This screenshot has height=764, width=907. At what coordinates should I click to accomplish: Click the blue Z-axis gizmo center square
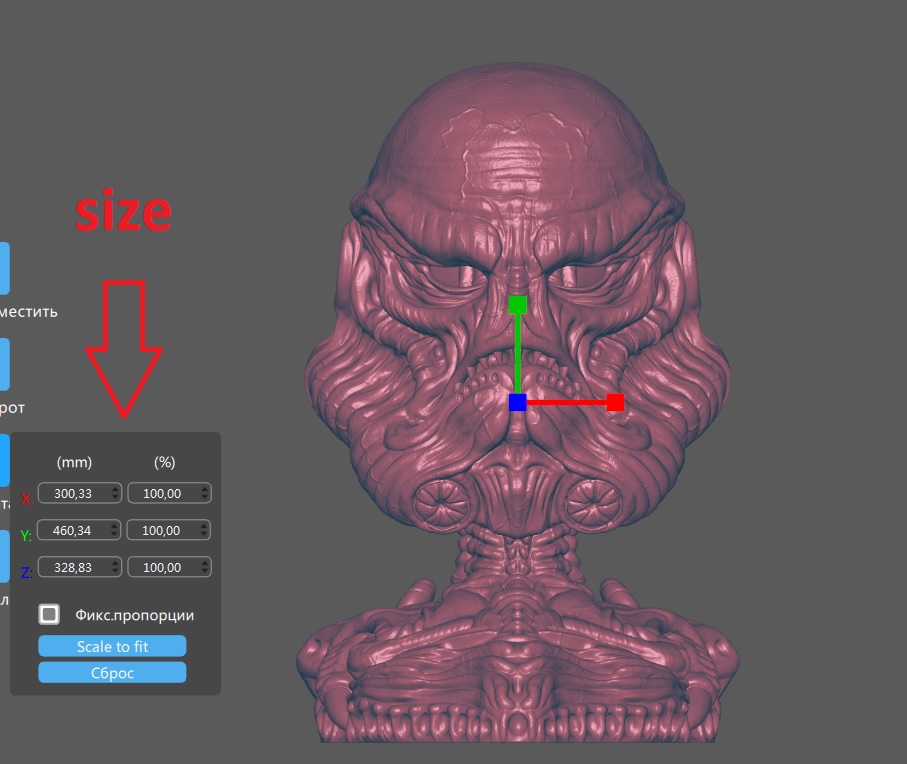[x=518, y=403]
